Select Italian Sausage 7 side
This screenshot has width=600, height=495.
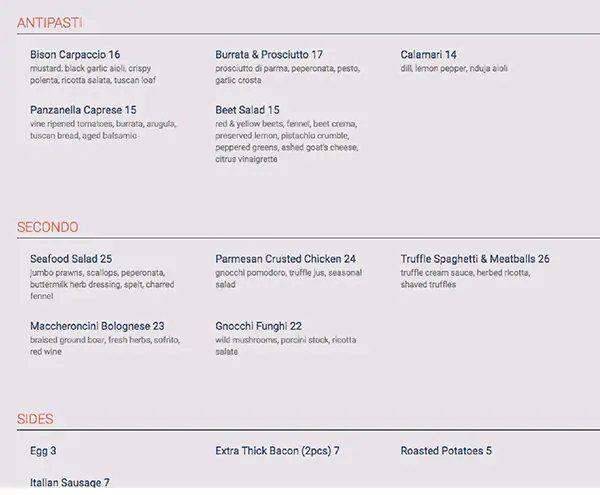[70, 483]
